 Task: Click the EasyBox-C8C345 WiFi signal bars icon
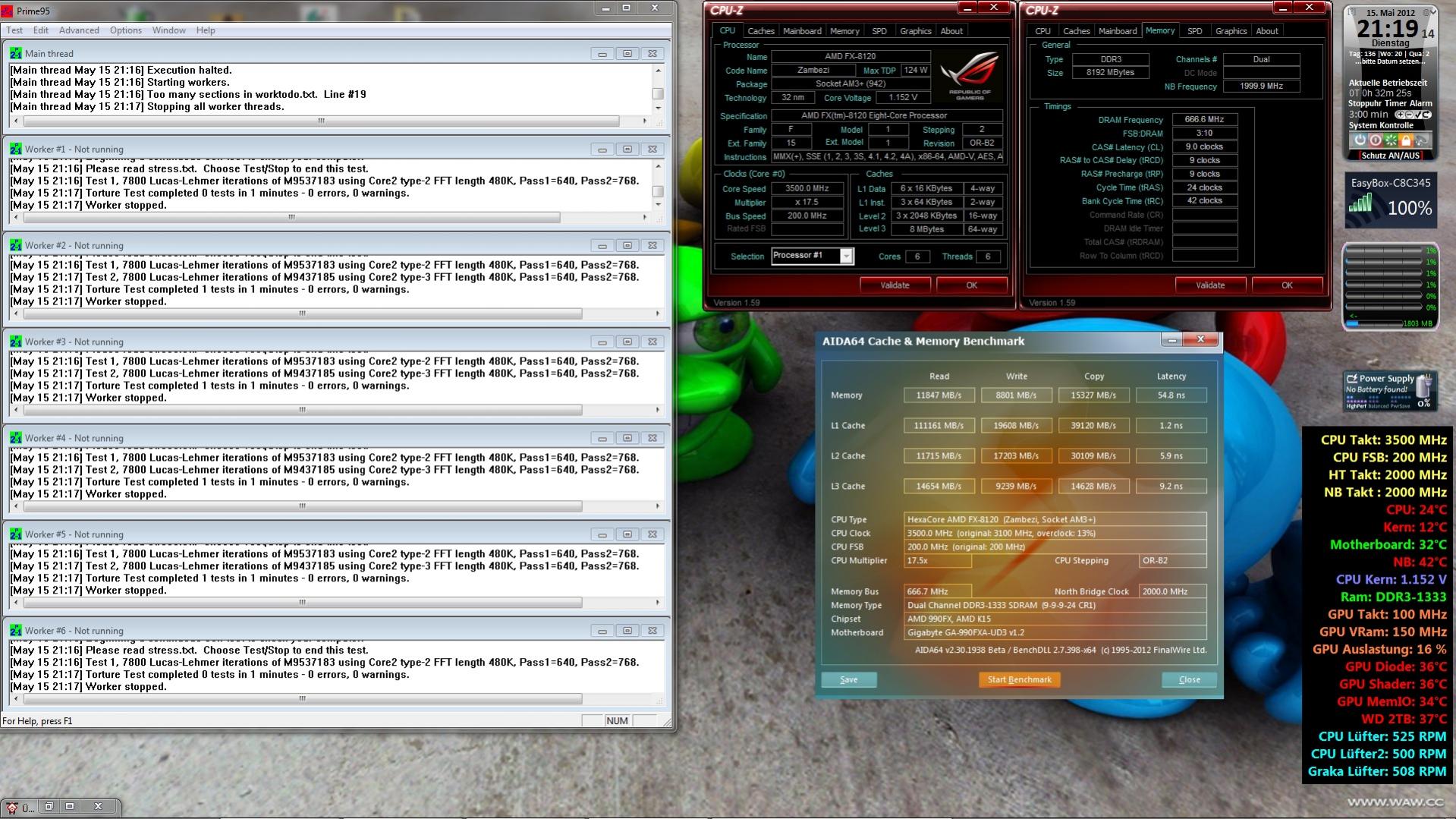point(1360,203)
